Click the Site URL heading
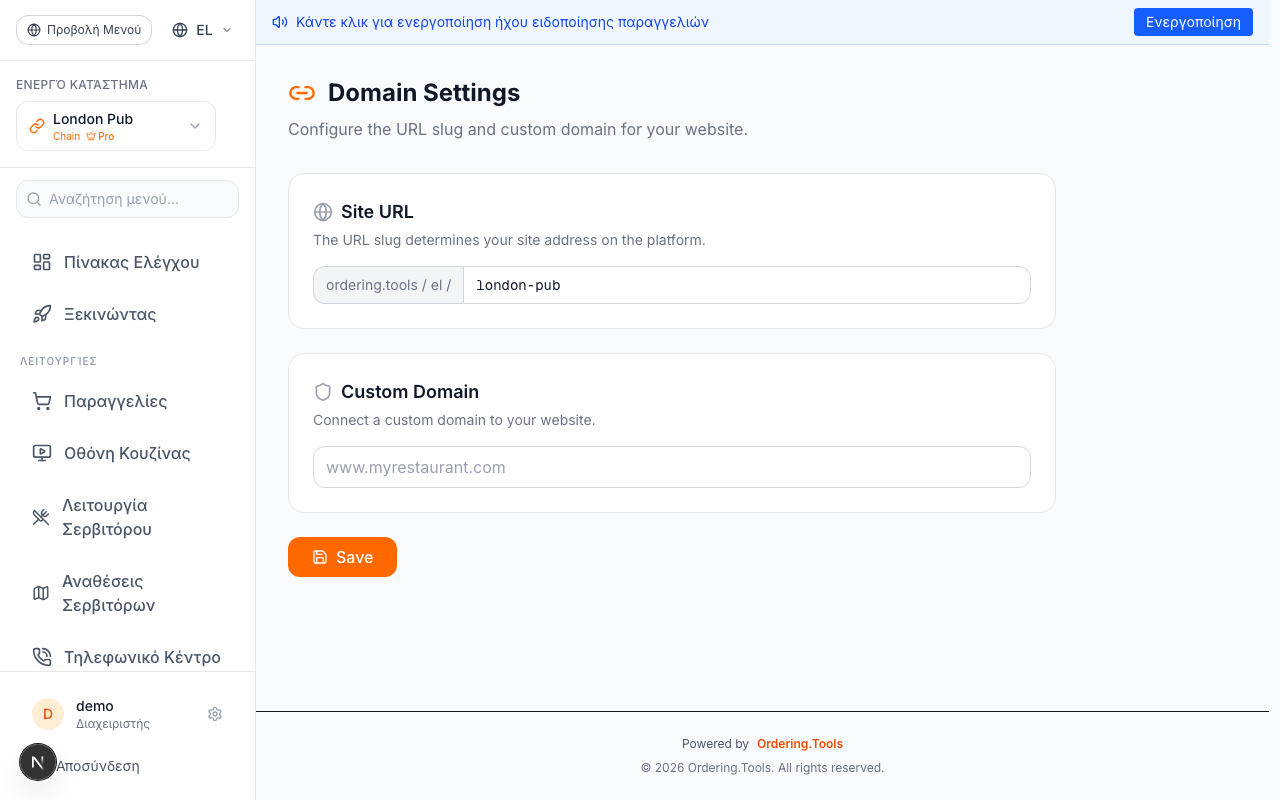The width and height of the screenshot is (1280, 800). pyautogui.click(x=377, y=212)
